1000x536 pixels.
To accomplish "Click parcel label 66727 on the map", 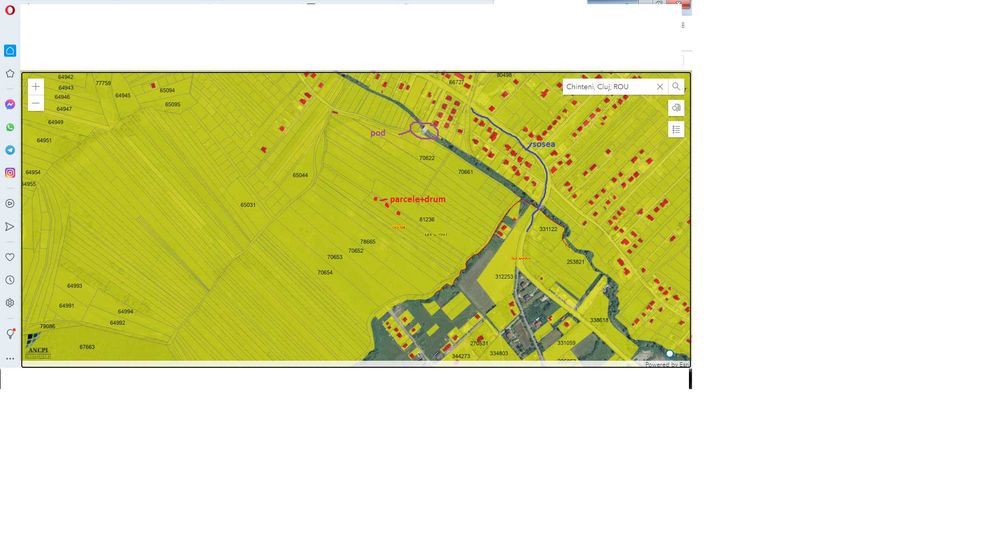I will pyautogui.click(x=456, y=82).
